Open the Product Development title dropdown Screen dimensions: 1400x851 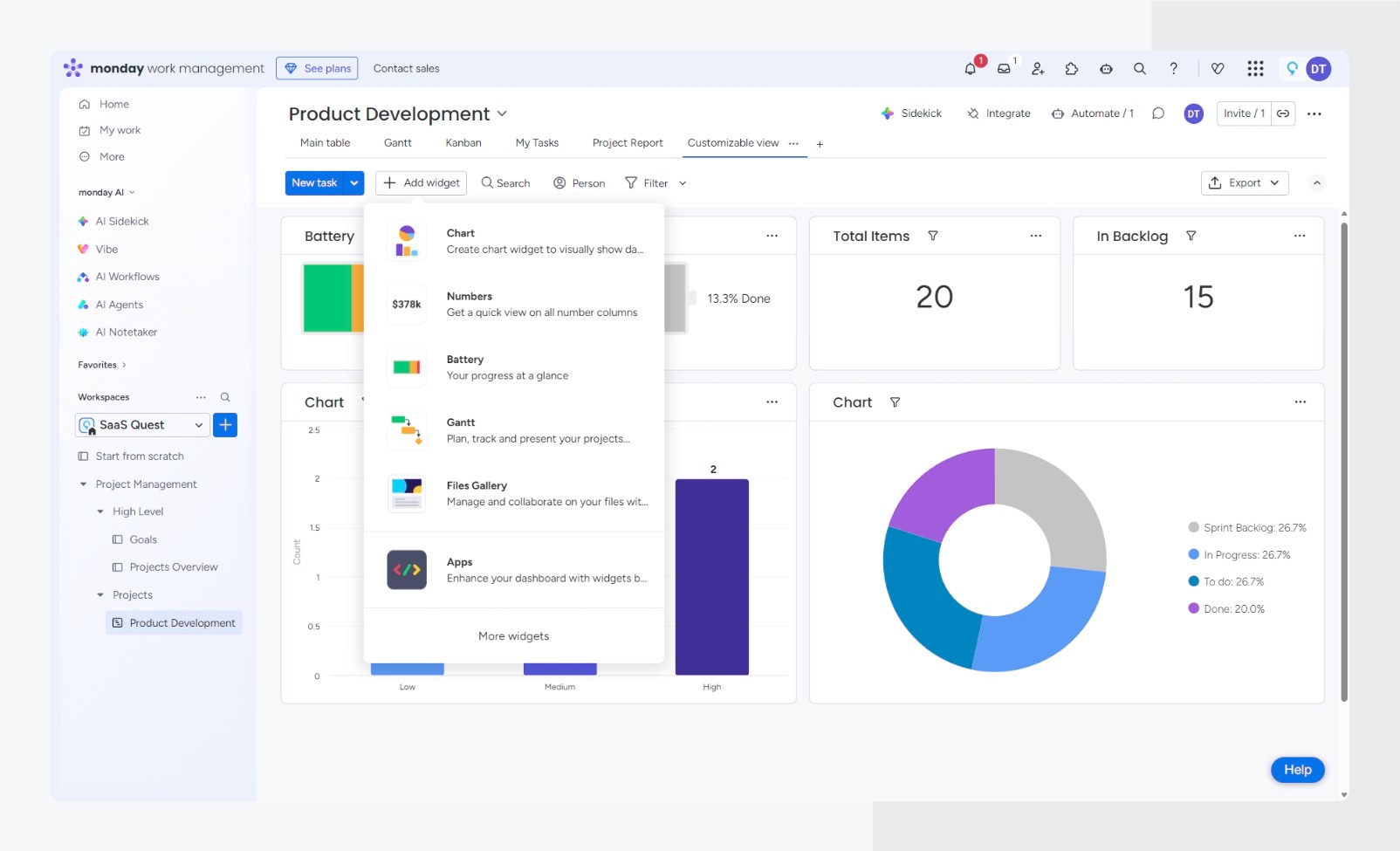click(x=503, y=114)
